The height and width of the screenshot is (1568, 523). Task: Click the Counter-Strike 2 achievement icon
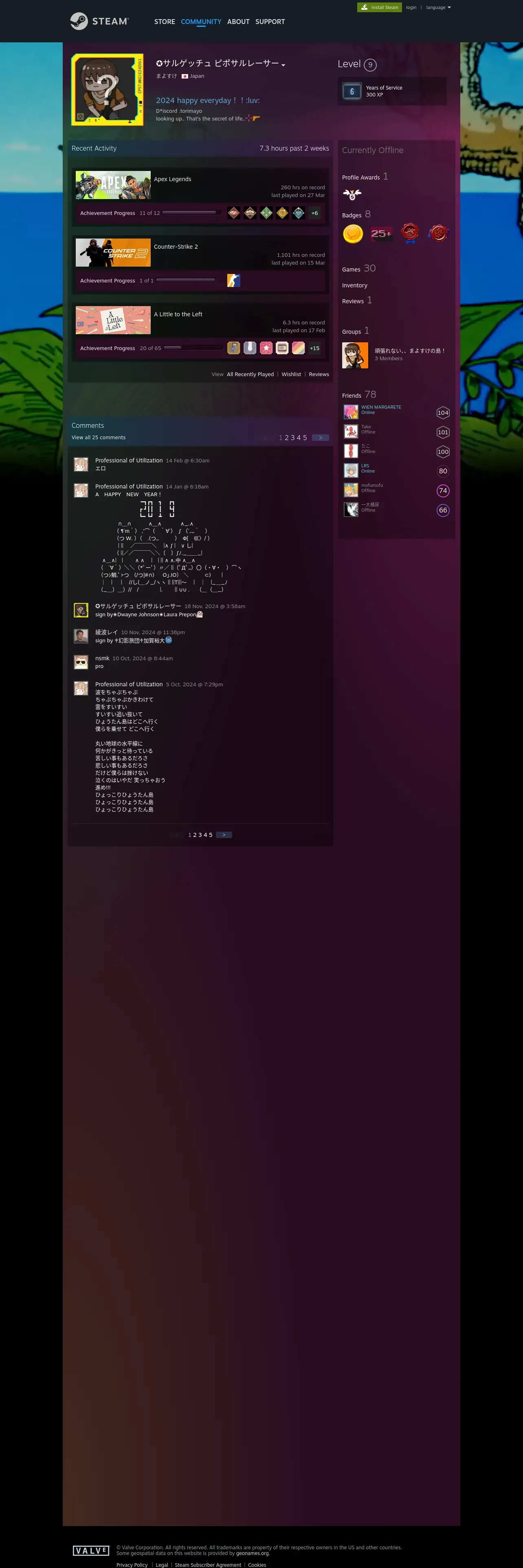click(234, 280)
